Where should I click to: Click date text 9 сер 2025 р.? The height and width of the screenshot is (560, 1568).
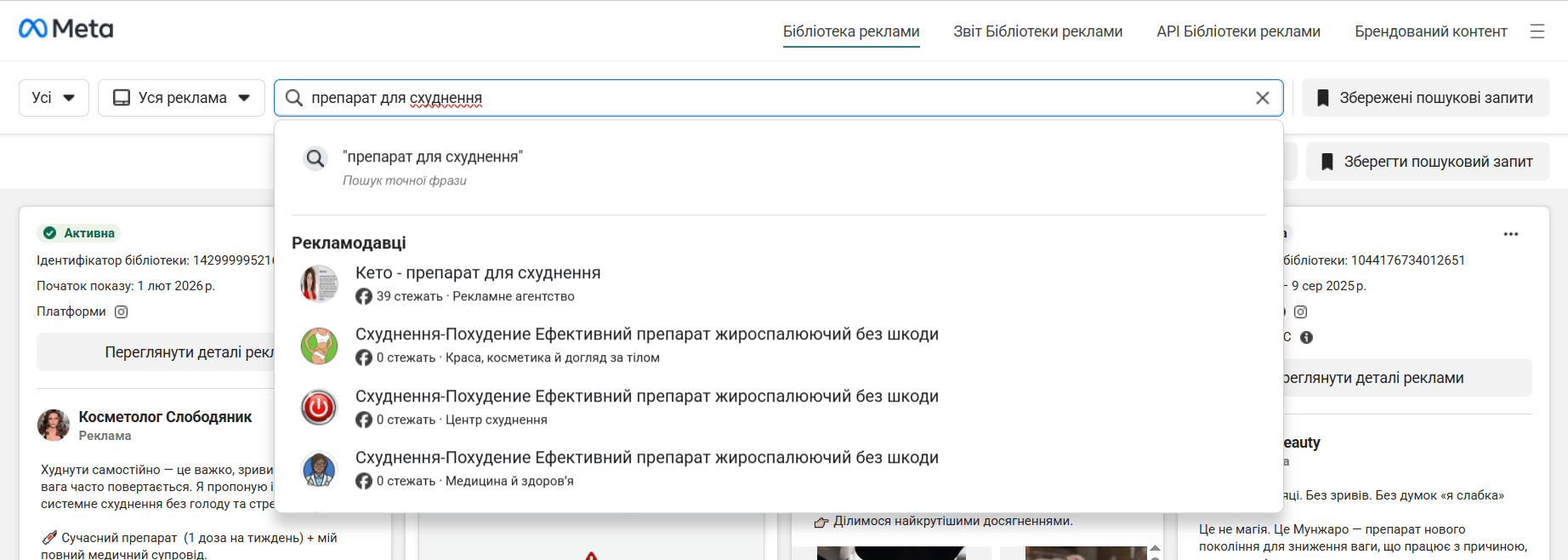coord(1329,286)
